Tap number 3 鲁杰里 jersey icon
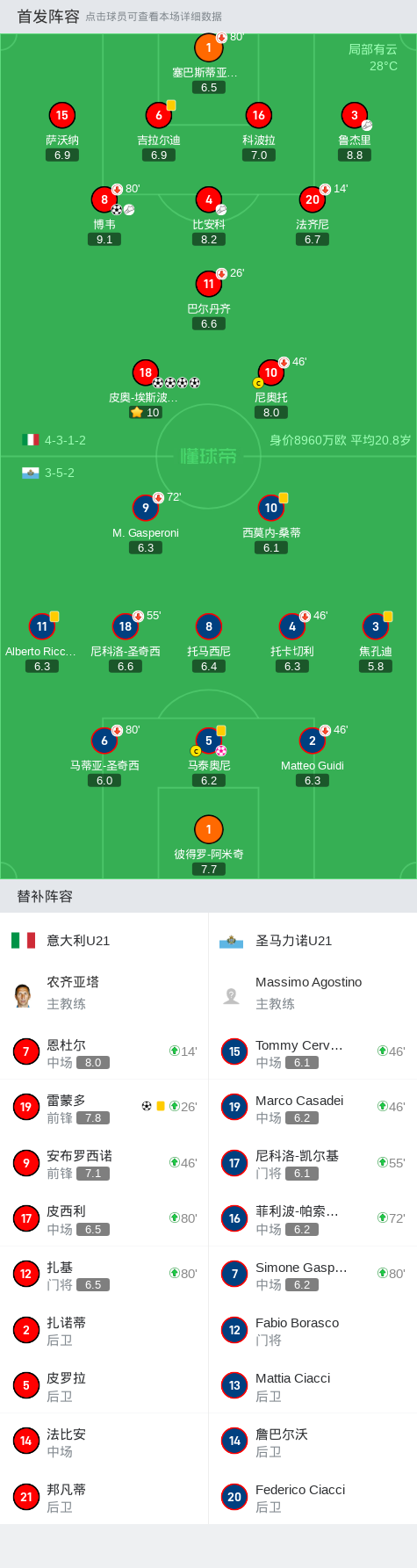Viewport: 417px width, 1568px height. coord(354,115)
